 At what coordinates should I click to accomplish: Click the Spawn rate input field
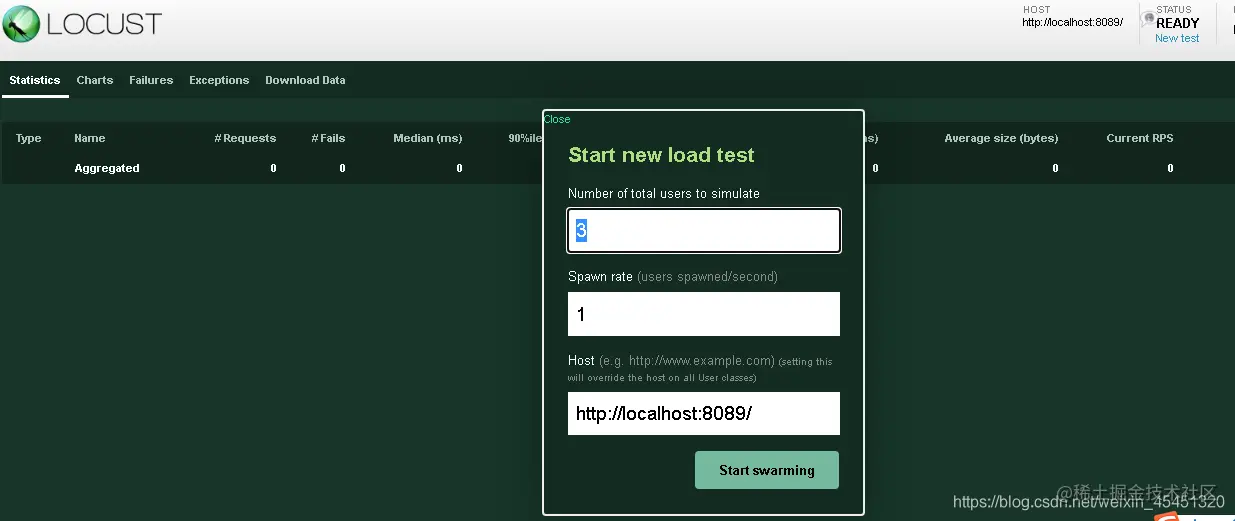(704, 314)
